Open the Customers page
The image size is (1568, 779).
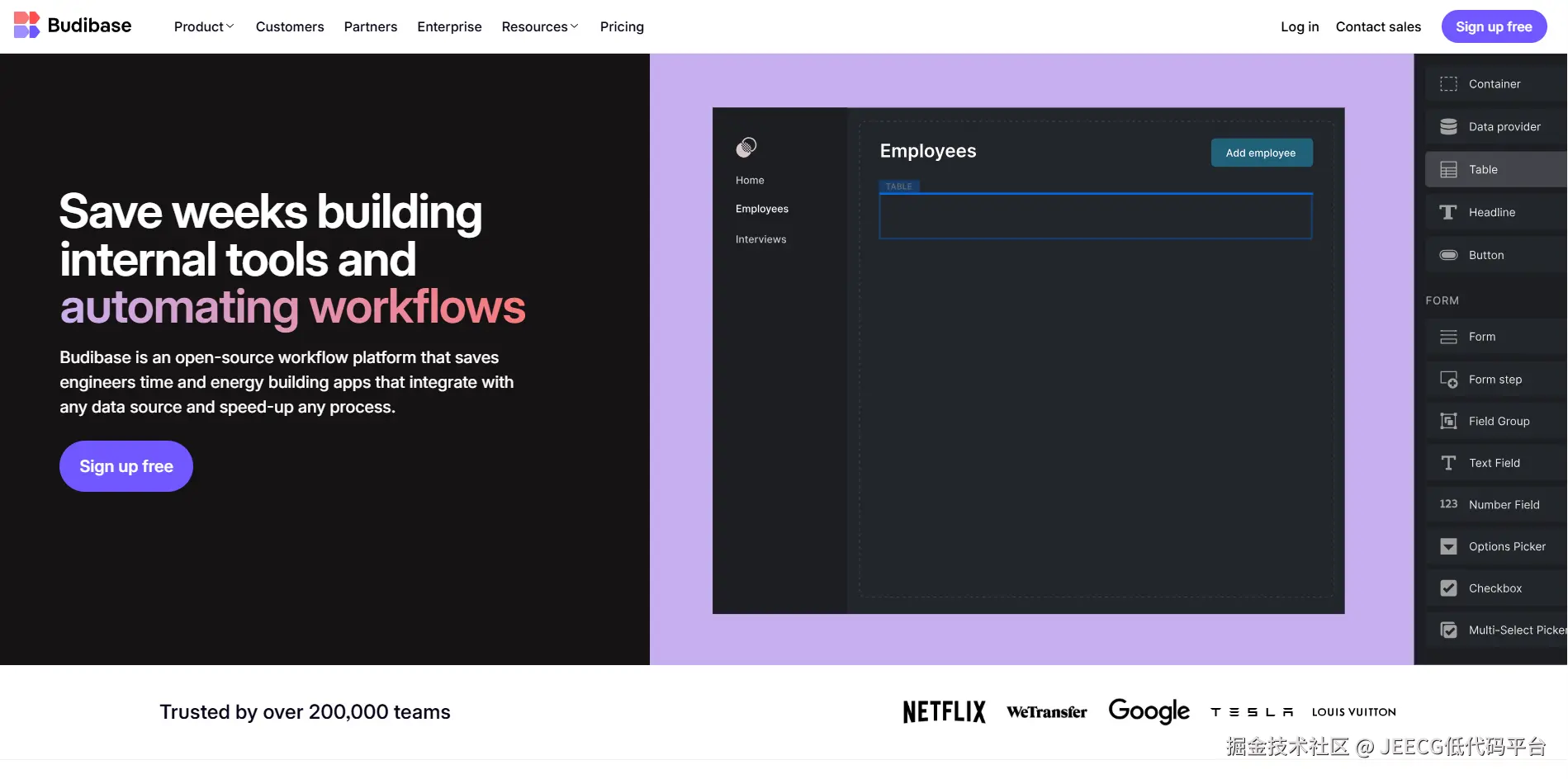[290, 26]
